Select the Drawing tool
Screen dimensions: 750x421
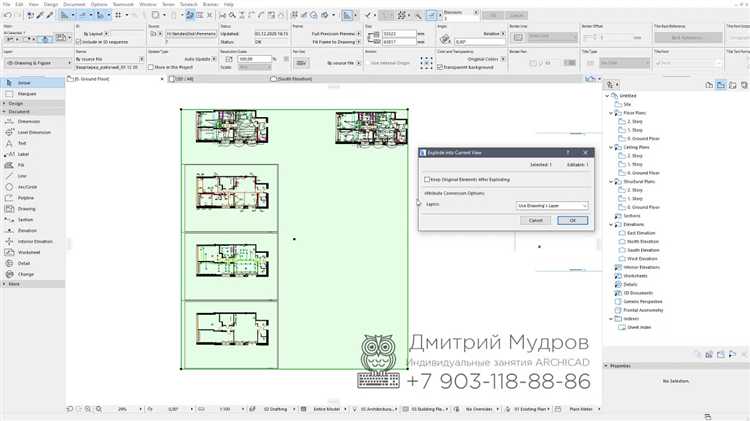[32, 209]
